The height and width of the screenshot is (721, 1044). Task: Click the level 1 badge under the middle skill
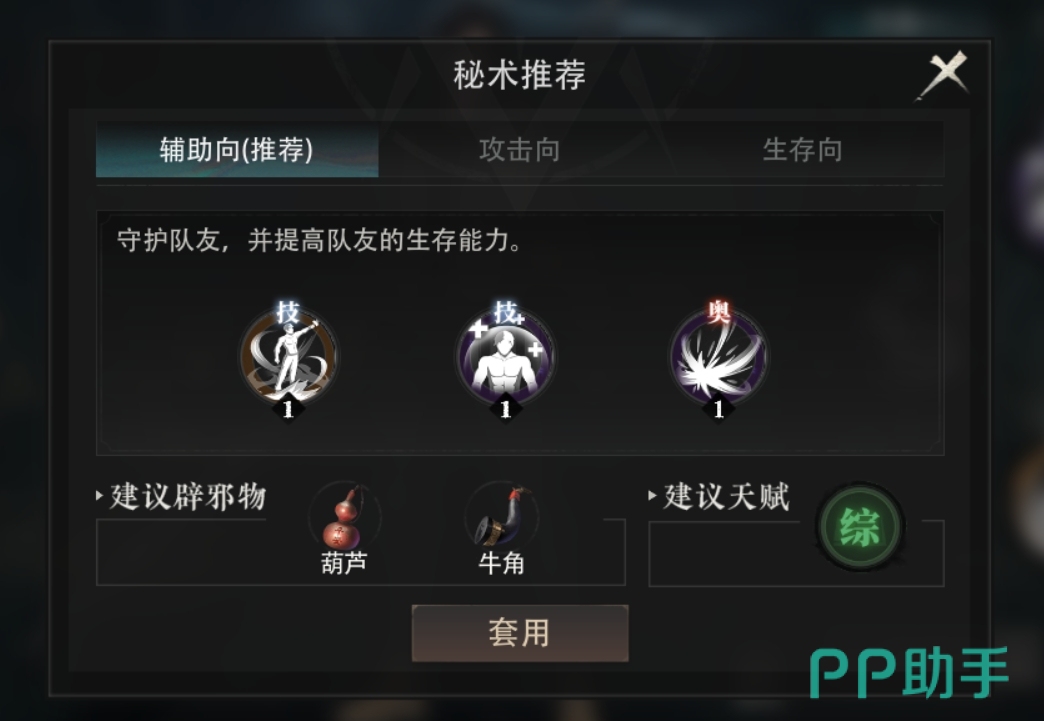click(505, 408)
